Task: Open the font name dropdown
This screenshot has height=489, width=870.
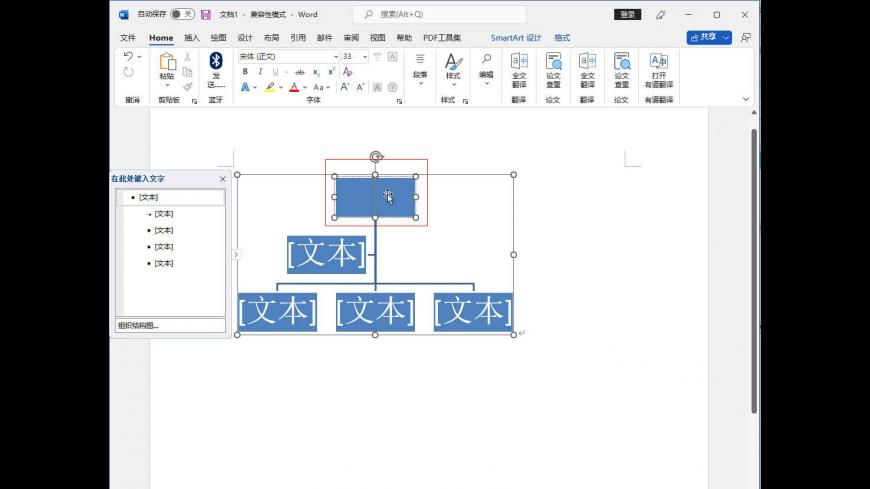Action: tap(335, 57)
